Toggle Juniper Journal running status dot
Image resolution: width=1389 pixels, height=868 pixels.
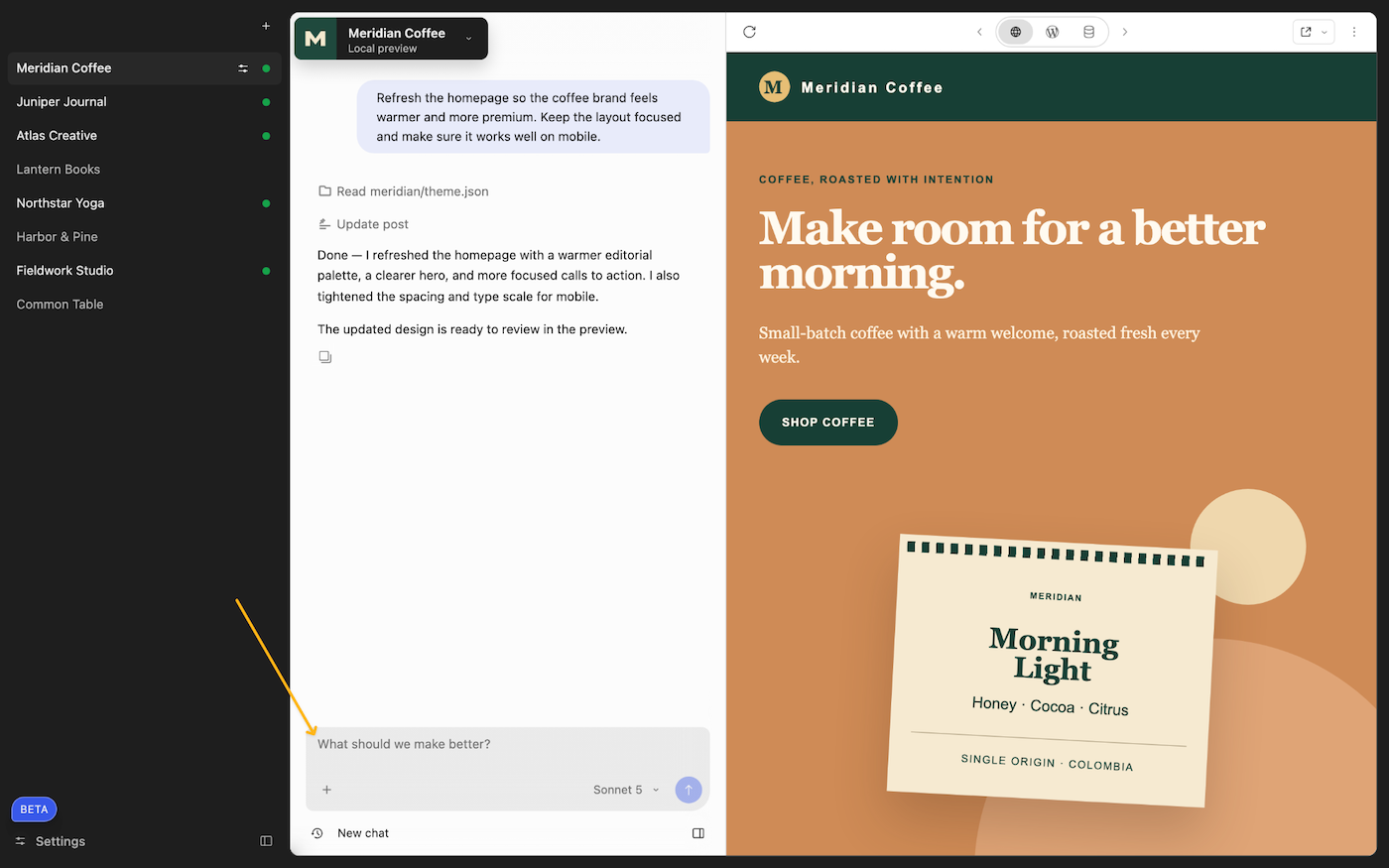pos(266,102)
